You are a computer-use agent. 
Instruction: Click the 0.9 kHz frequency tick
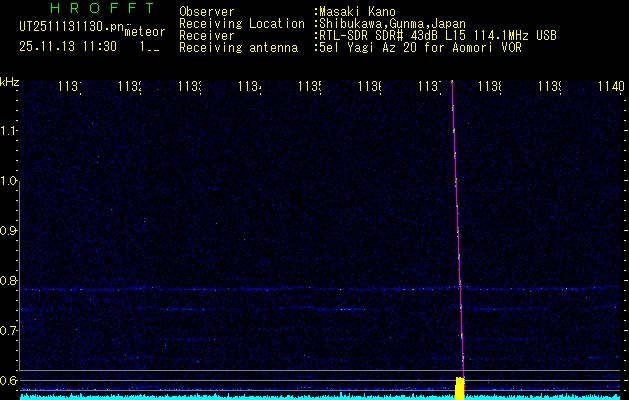click(x=10, y=231)
